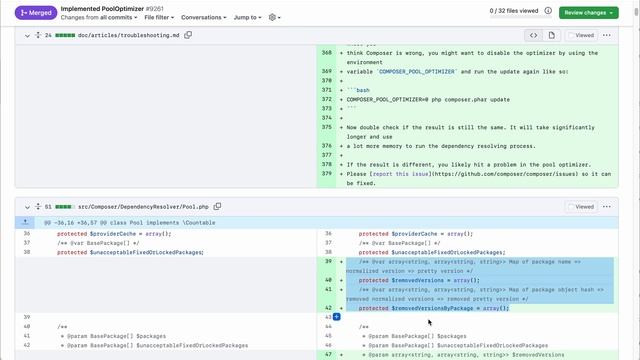Open more options menu for Pool.php
Viewport: 640px width, 360px height.
607,207
